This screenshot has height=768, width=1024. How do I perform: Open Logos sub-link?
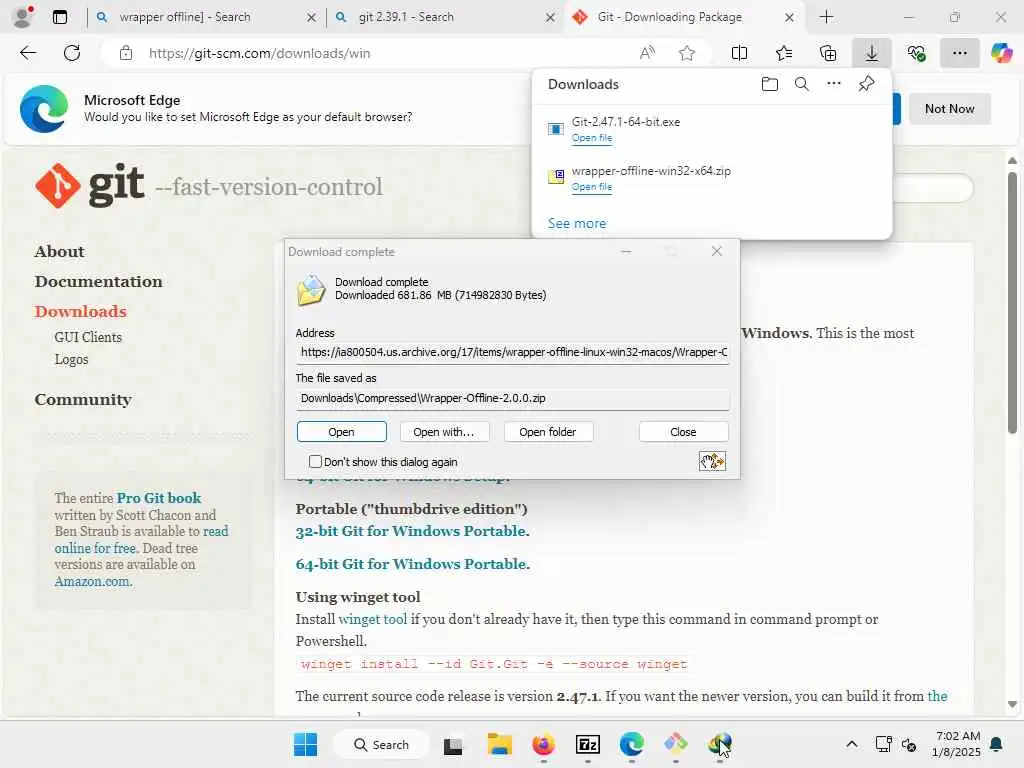click(x=71, y=359)
